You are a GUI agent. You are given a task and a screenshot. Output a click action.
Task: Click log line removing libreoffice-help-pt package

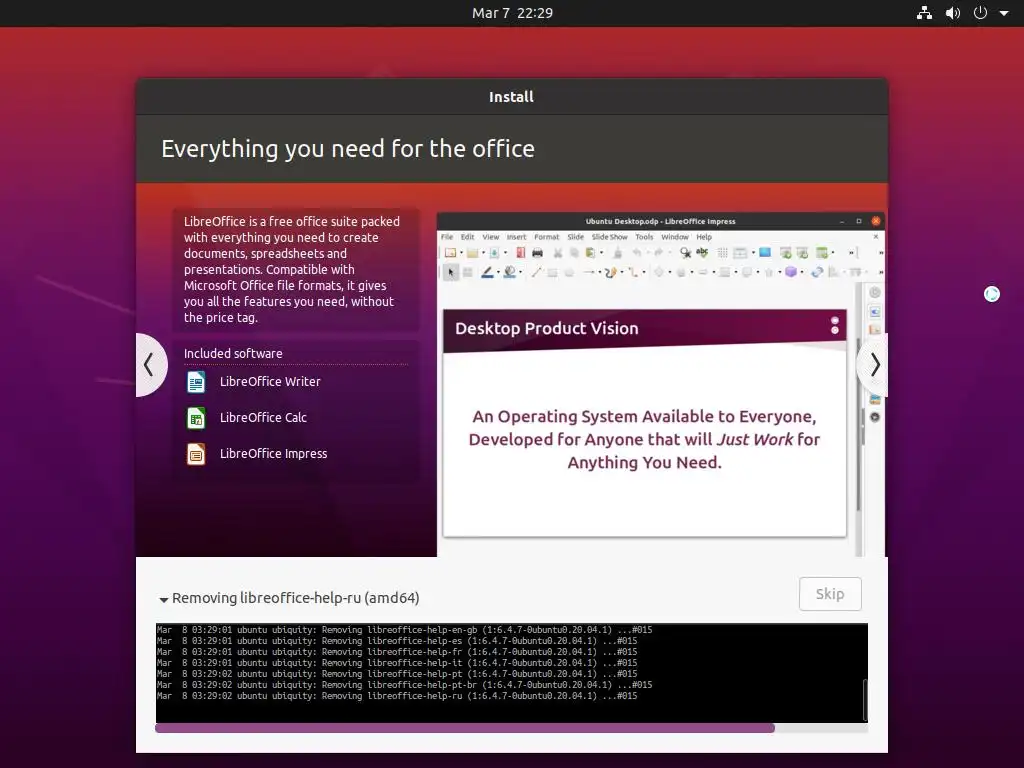[x=396, y=674]
